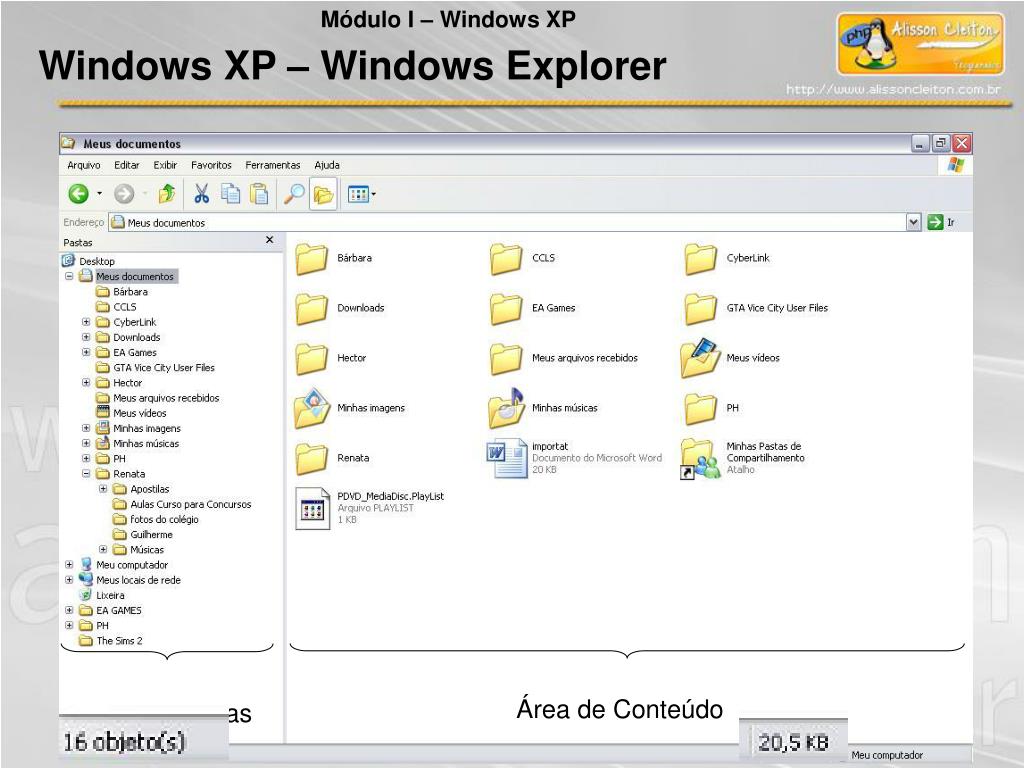
Task: Open the Back history dropdown arrow
Action: click(x=99, y=193)
